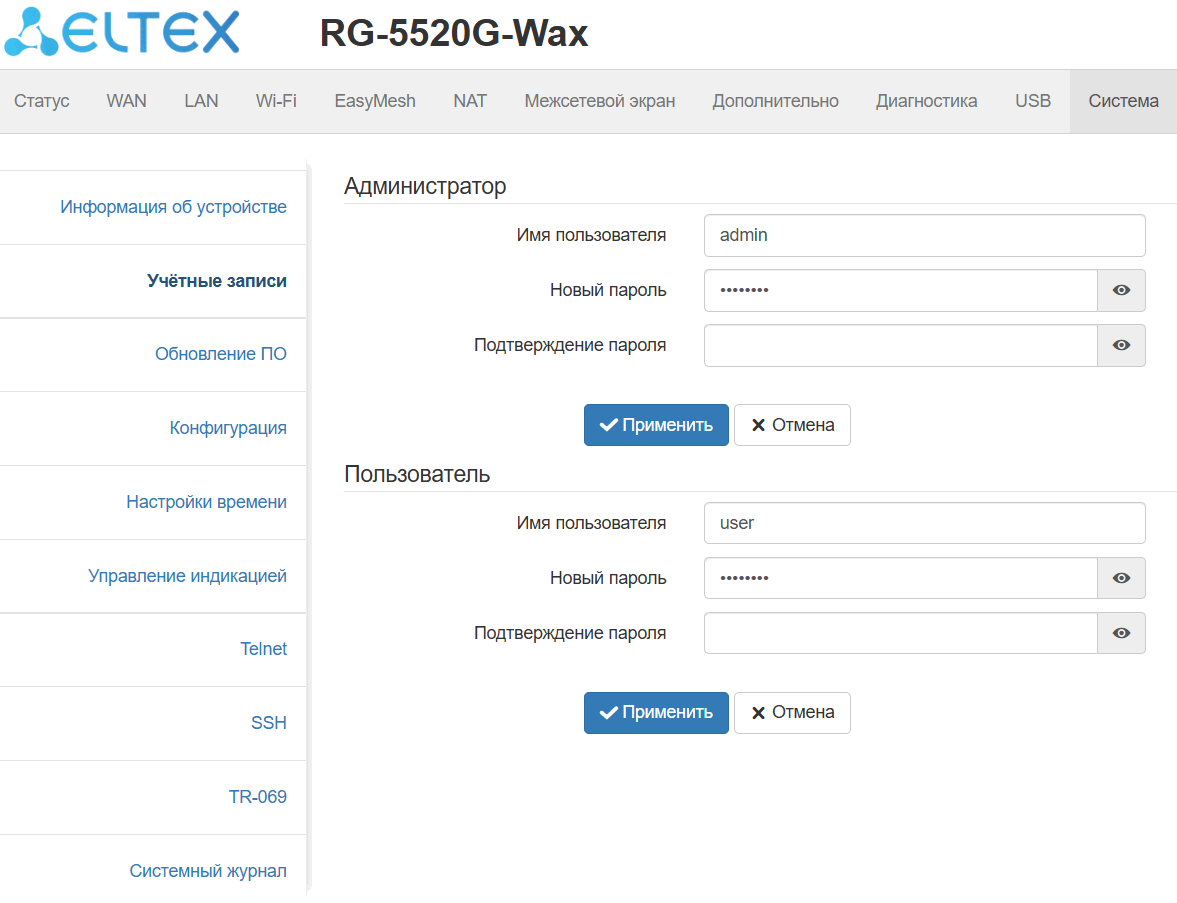Screen dimensions: 1177x903
Task: Reveal the user password confirmation
Action: [x=1121, y=633]
